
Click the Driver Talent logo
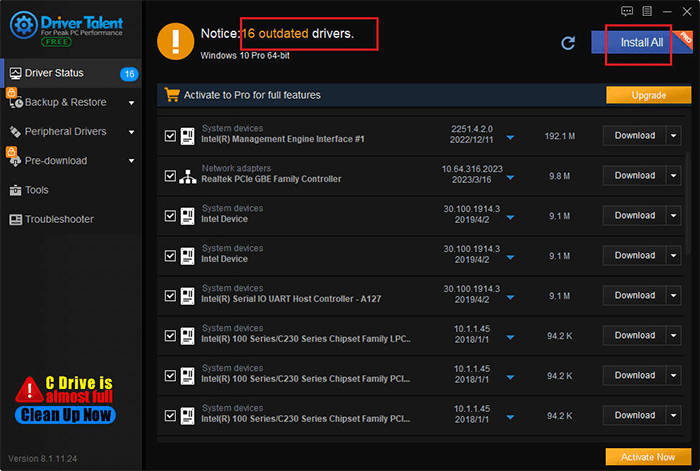point(66,28)
